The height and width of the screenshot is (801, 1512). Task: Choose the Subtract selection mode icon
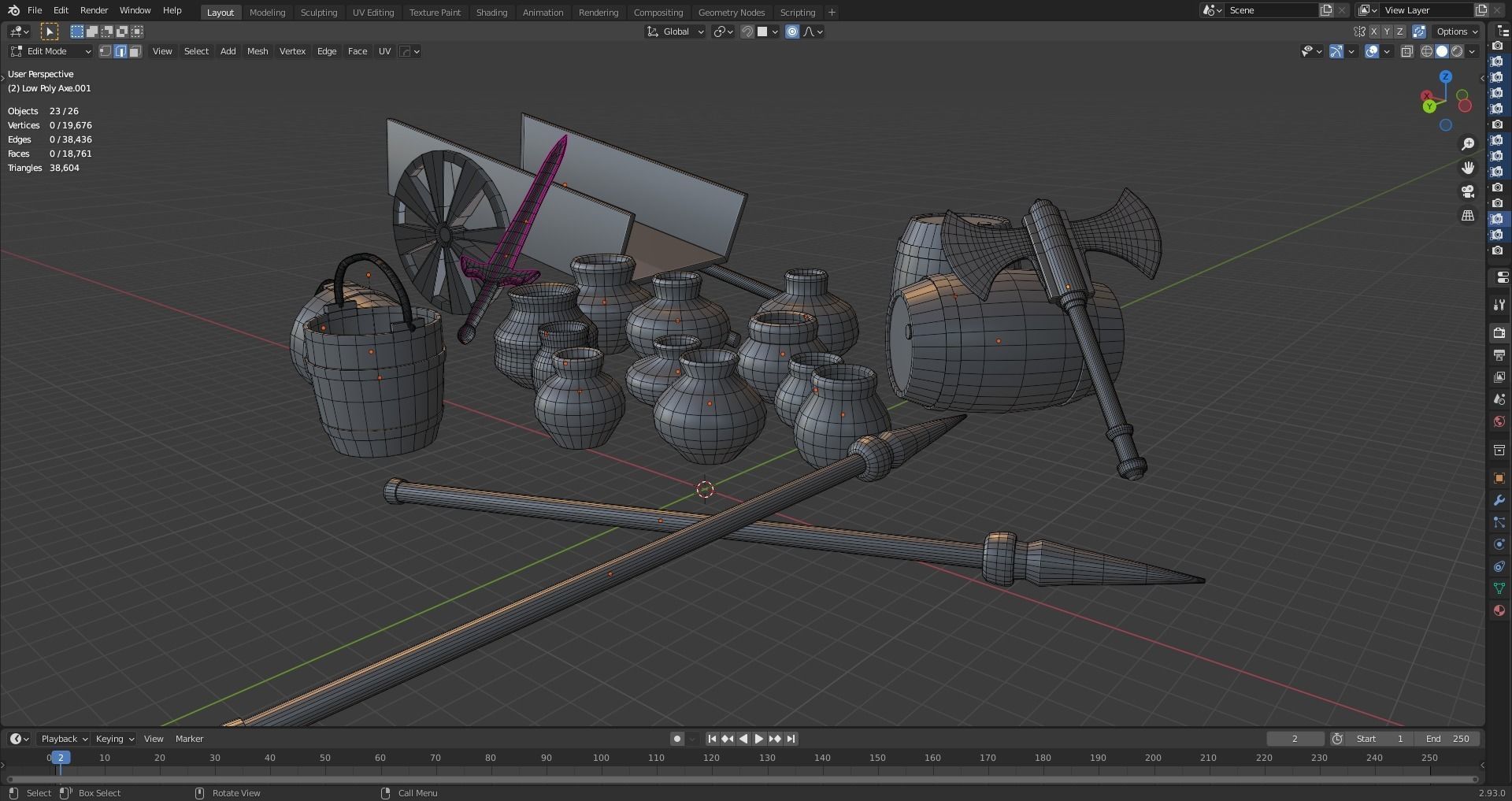click(107, 32)
